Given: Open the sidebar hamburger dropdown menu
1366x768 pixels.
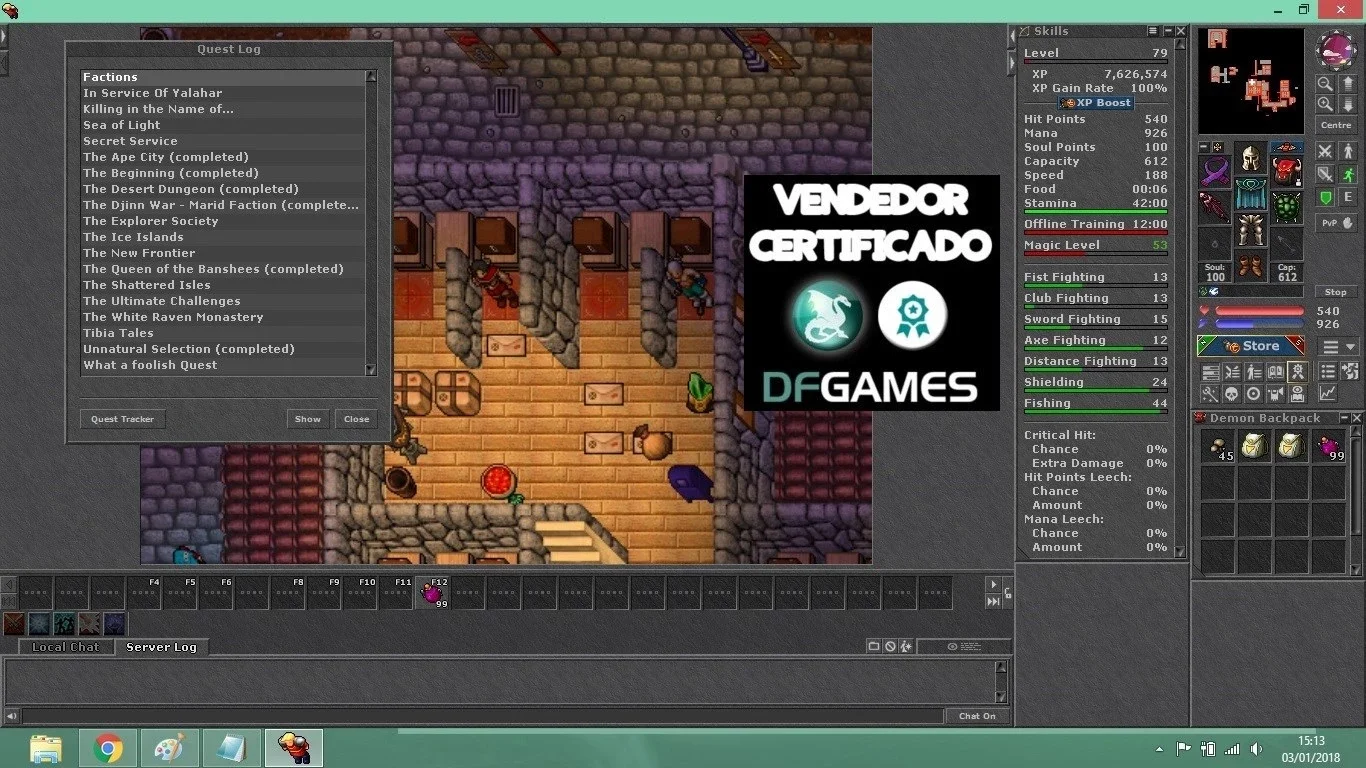Looking at the screenshot, I should pyautogui.click(x=1337, y=346).
